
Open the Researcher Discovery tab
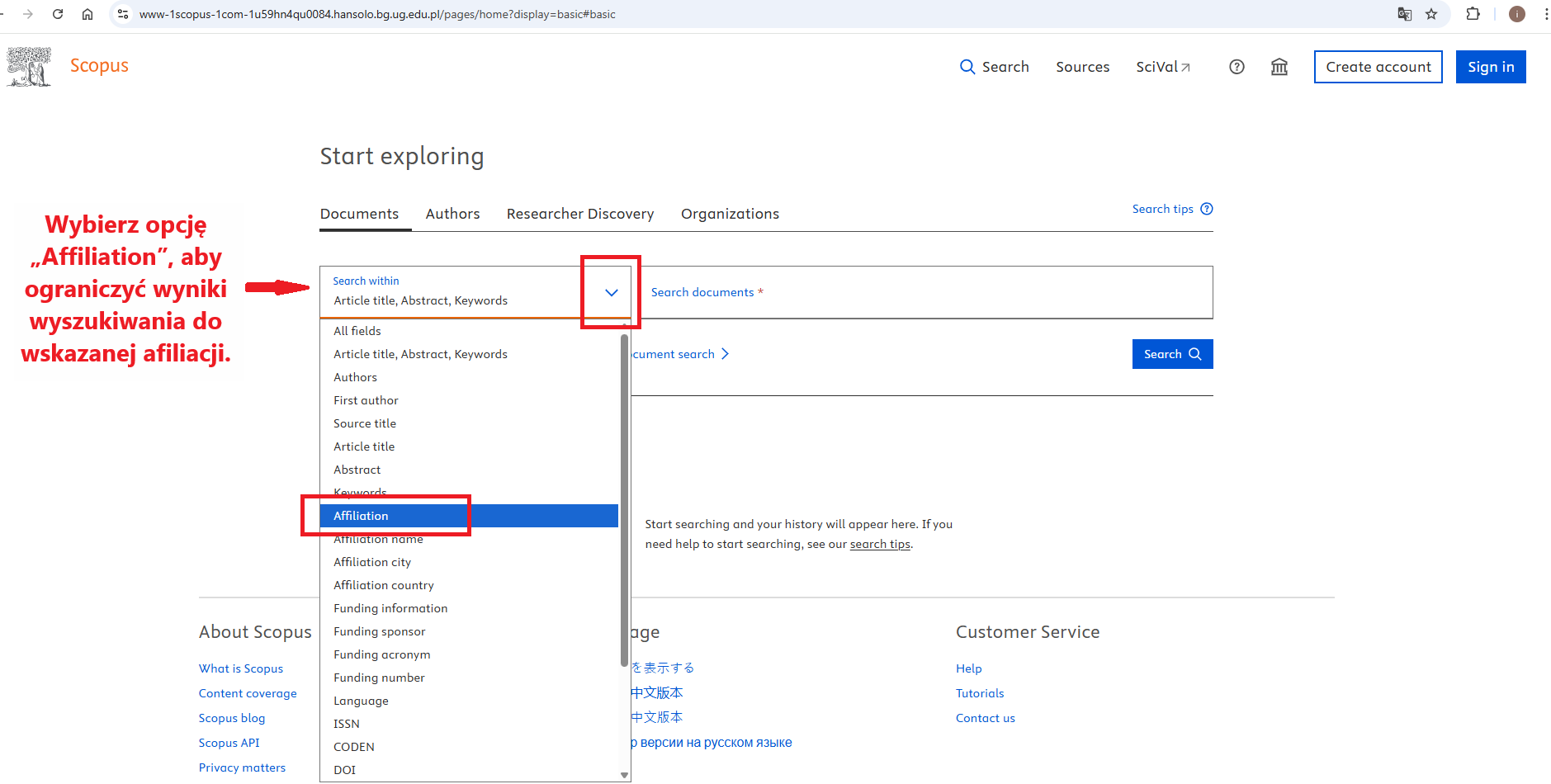[579, 214]
